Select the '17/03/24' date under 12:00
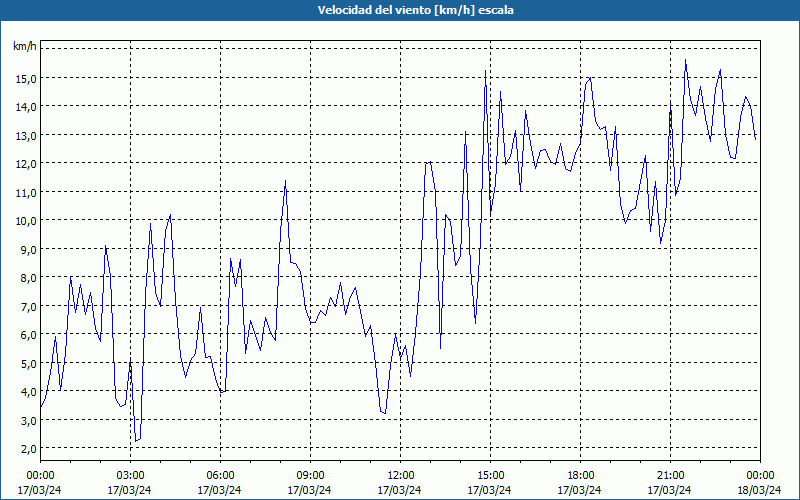Viewport: 800px width, 500px height. click(399, 490)
